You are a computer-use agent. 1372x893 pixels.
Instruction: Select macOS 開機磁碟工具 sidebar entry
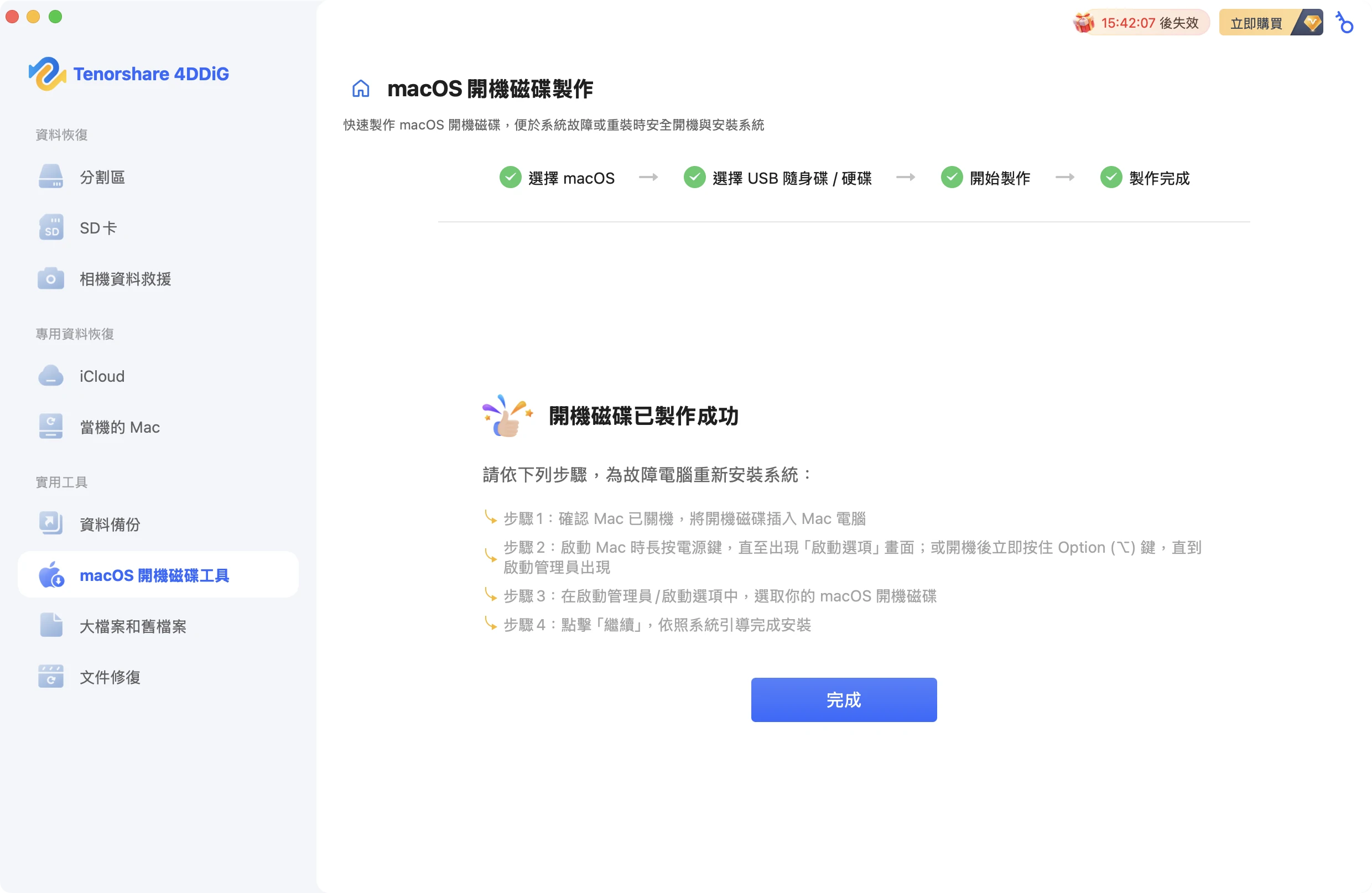click(x=158, y=575)
